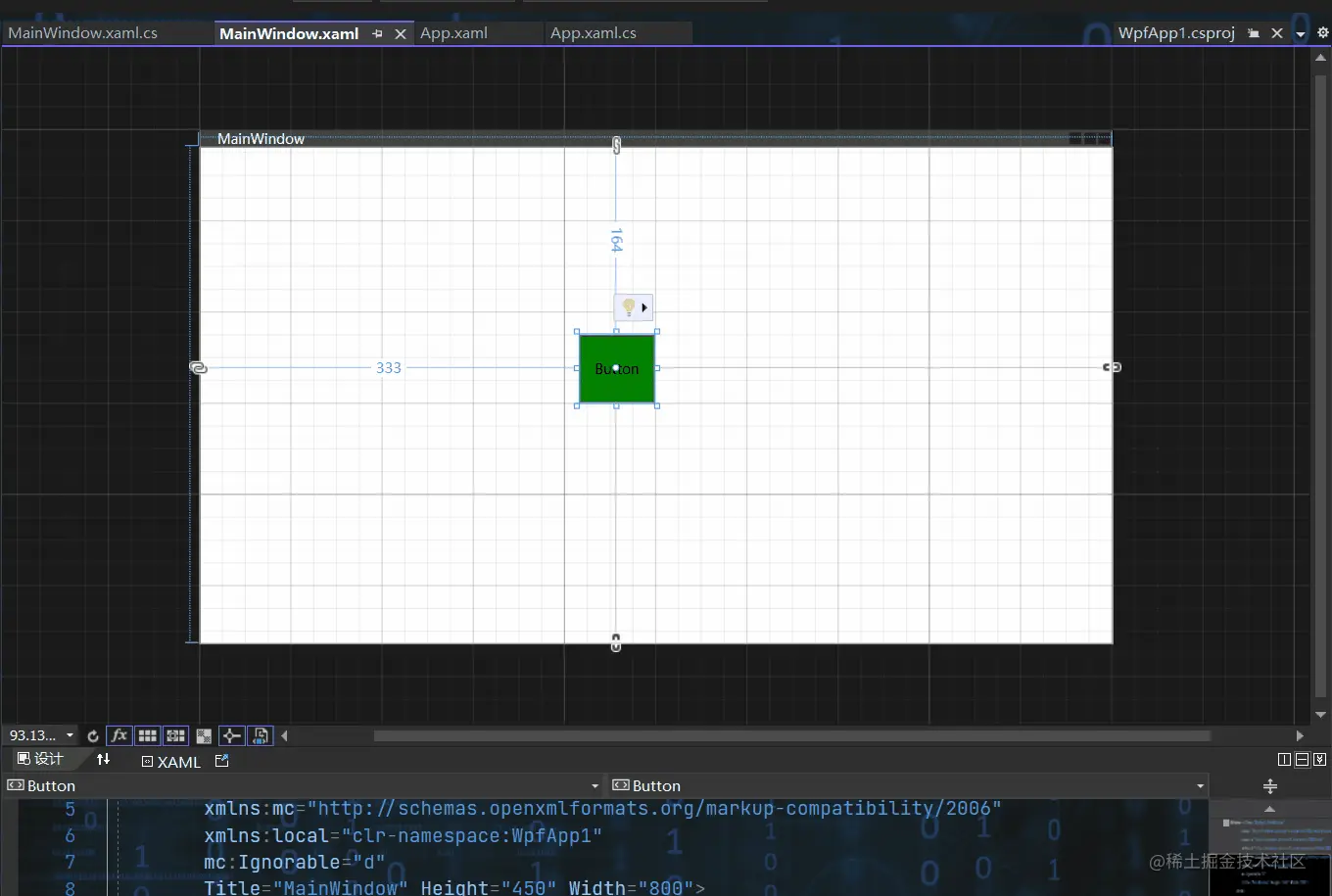Switch to the XAML pane tab
Screen dimensions: 1332x896
[x=171, y=761]
